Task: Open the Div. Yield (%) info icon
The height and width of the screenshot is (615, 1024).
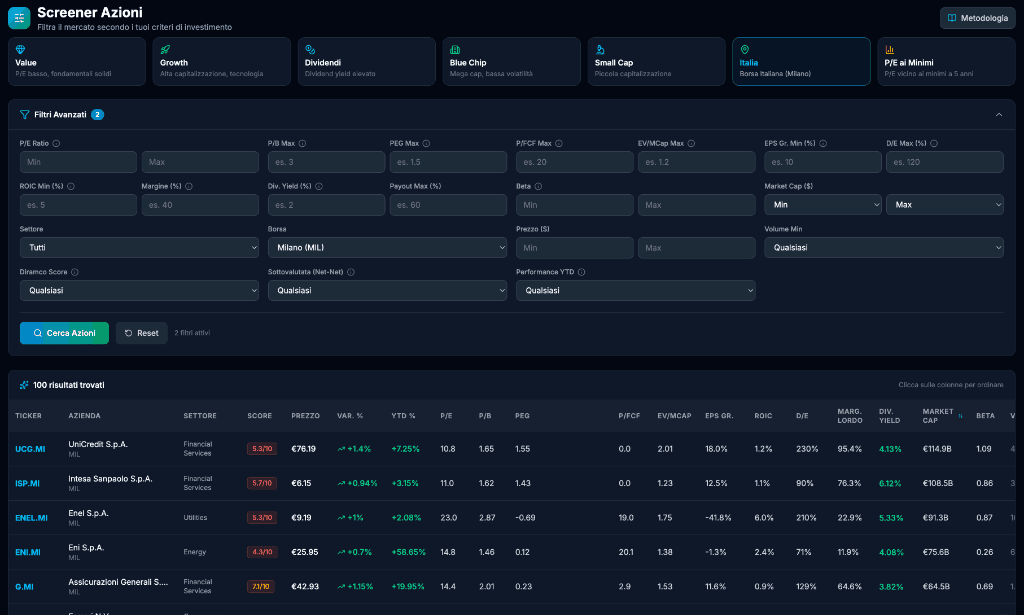Action: 319,187
